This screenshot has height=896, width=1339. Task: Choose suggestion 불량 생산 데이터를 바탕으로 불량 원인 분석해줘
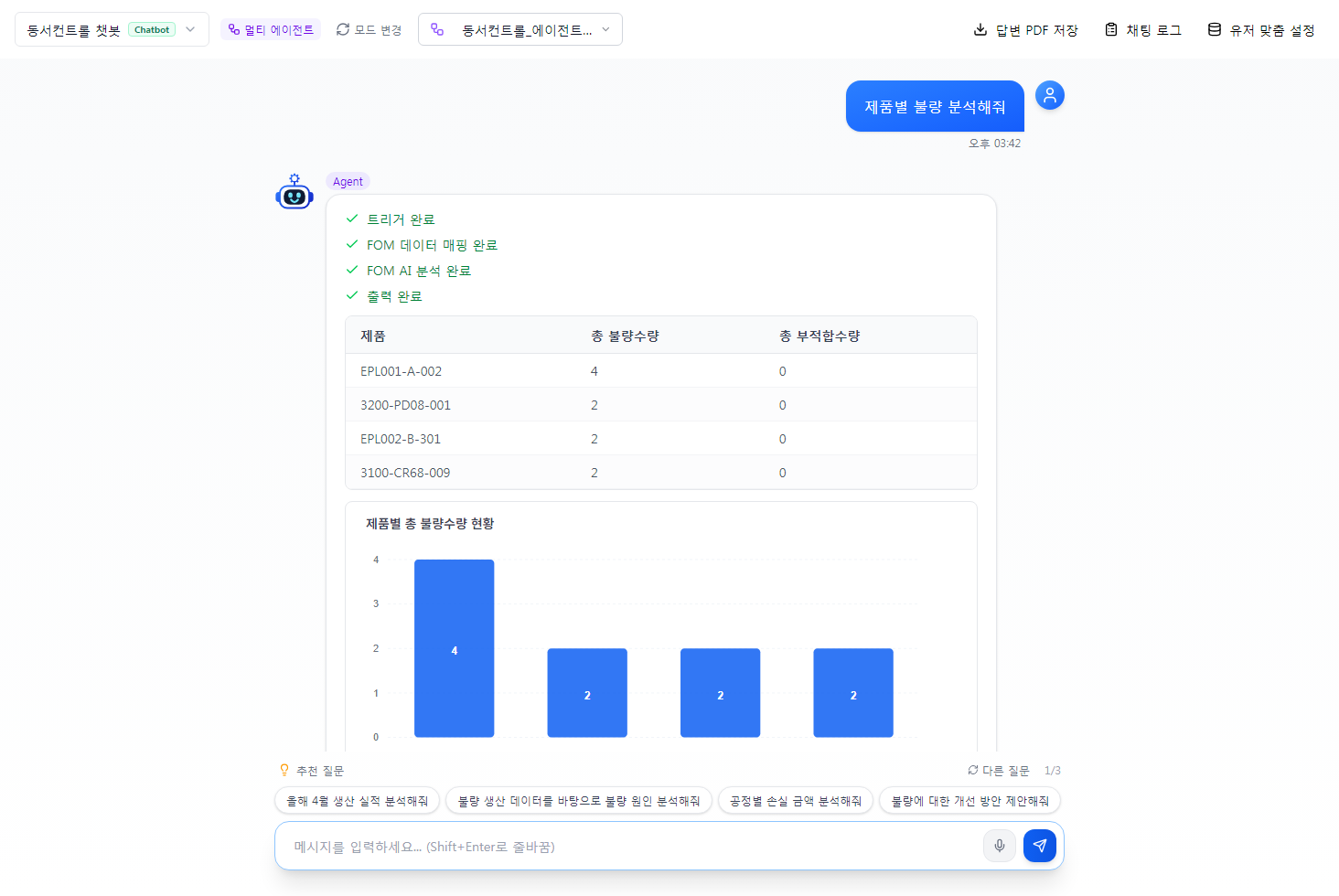579,801
